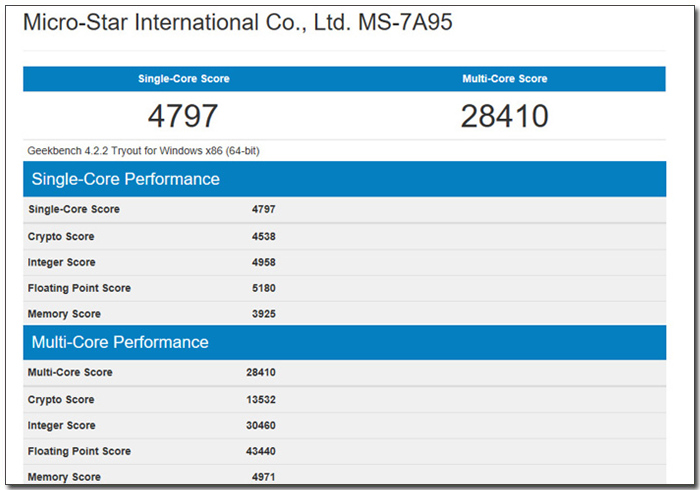Click the Single-Core Performance section header
This screenshot has height=490, width=700.
coord(344,179)
